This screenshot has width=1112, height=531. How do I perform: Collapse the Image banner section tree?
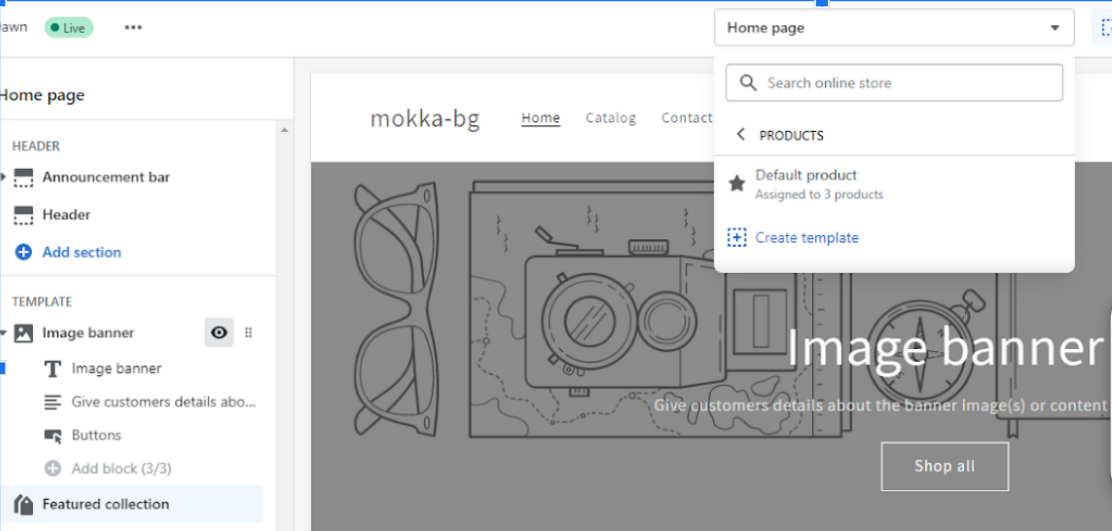[x=4, y=333]
